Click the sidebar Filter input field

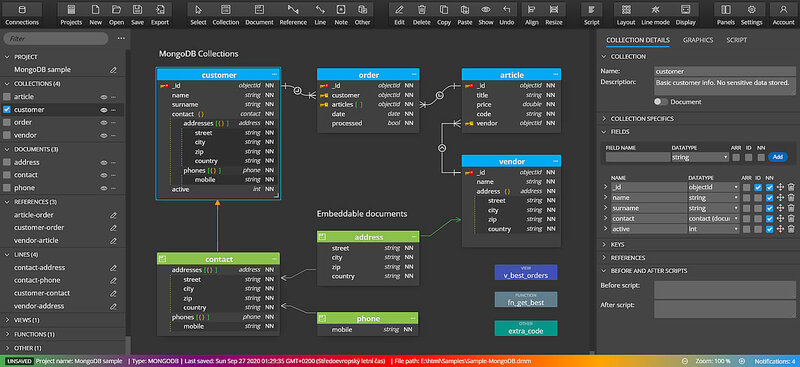coord(56,38)
